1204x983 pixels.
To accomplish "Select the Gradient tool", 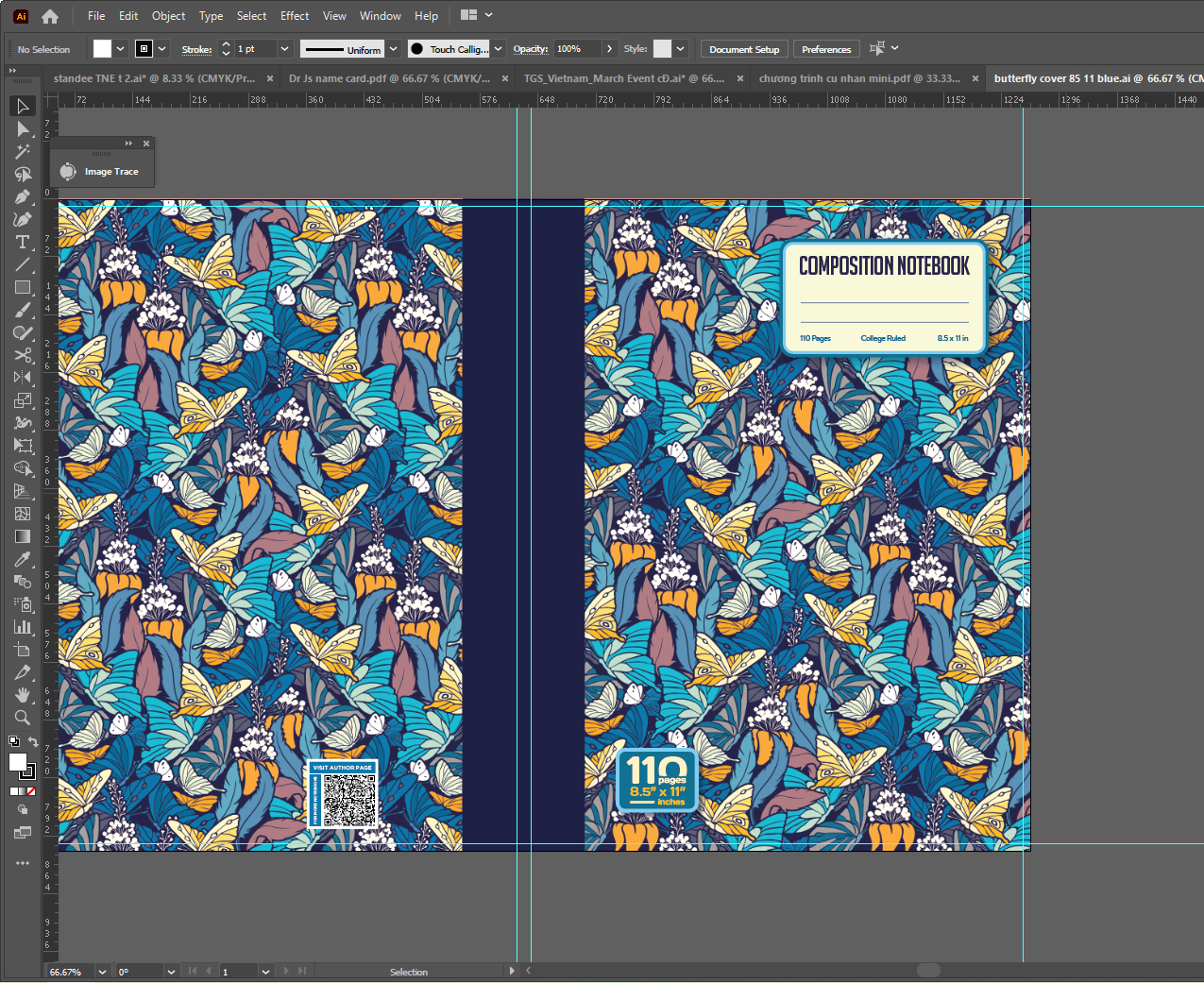I will pos(23,536).
